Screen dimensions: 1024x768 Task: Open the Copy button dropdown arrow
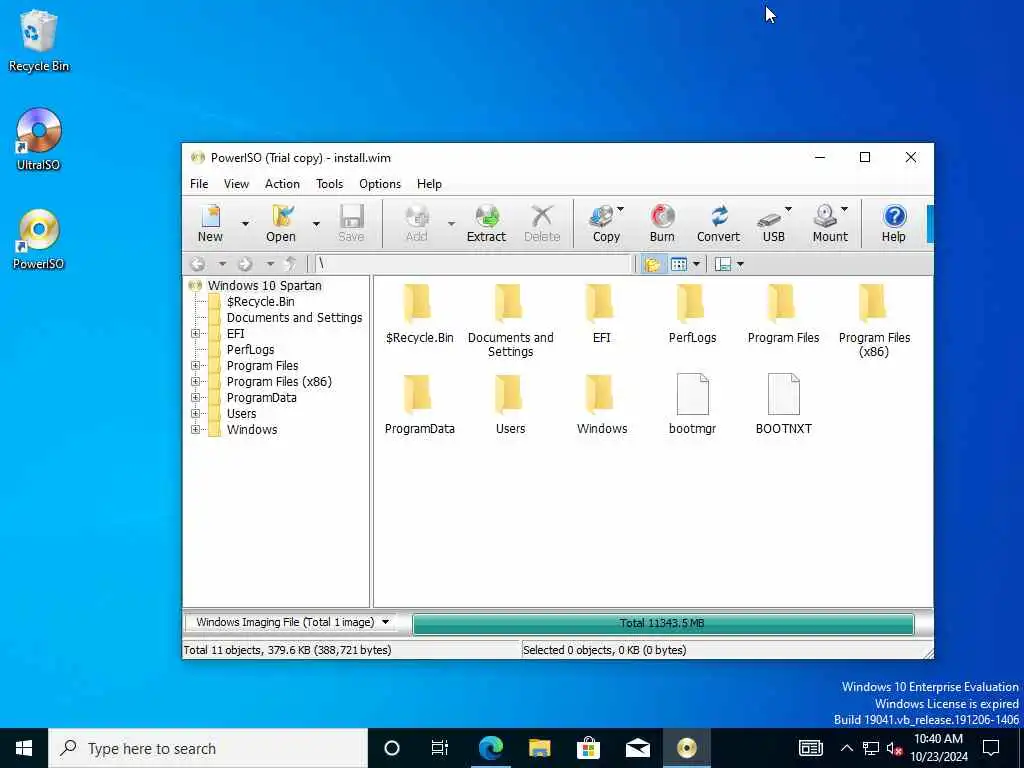pyautogui.click(x=620, y=209)
